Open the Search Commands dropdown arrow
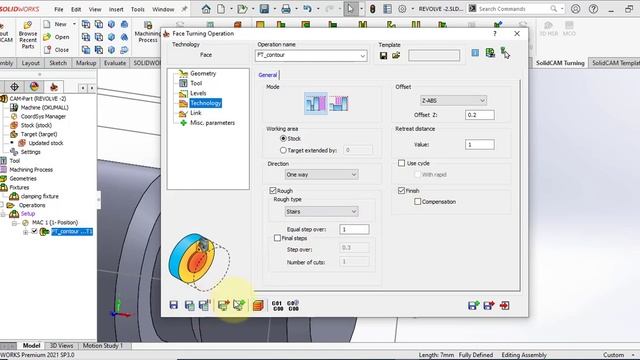 coord(562,9)
